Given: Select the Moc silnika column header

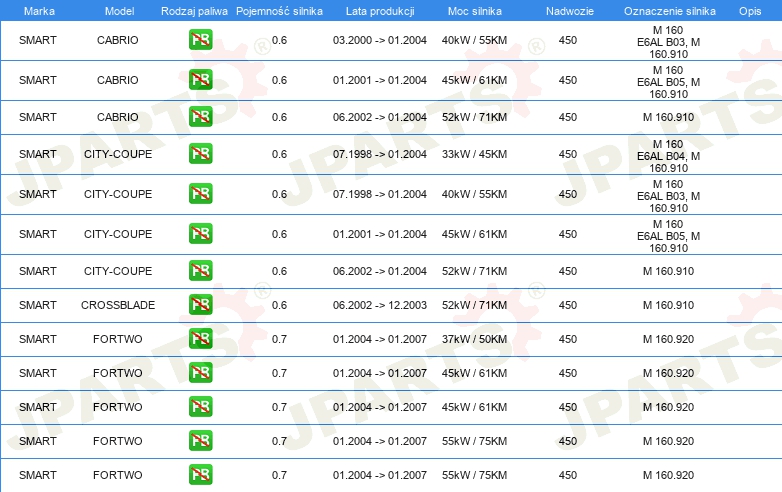Looking at the screenshot, I should pos(474,11).
